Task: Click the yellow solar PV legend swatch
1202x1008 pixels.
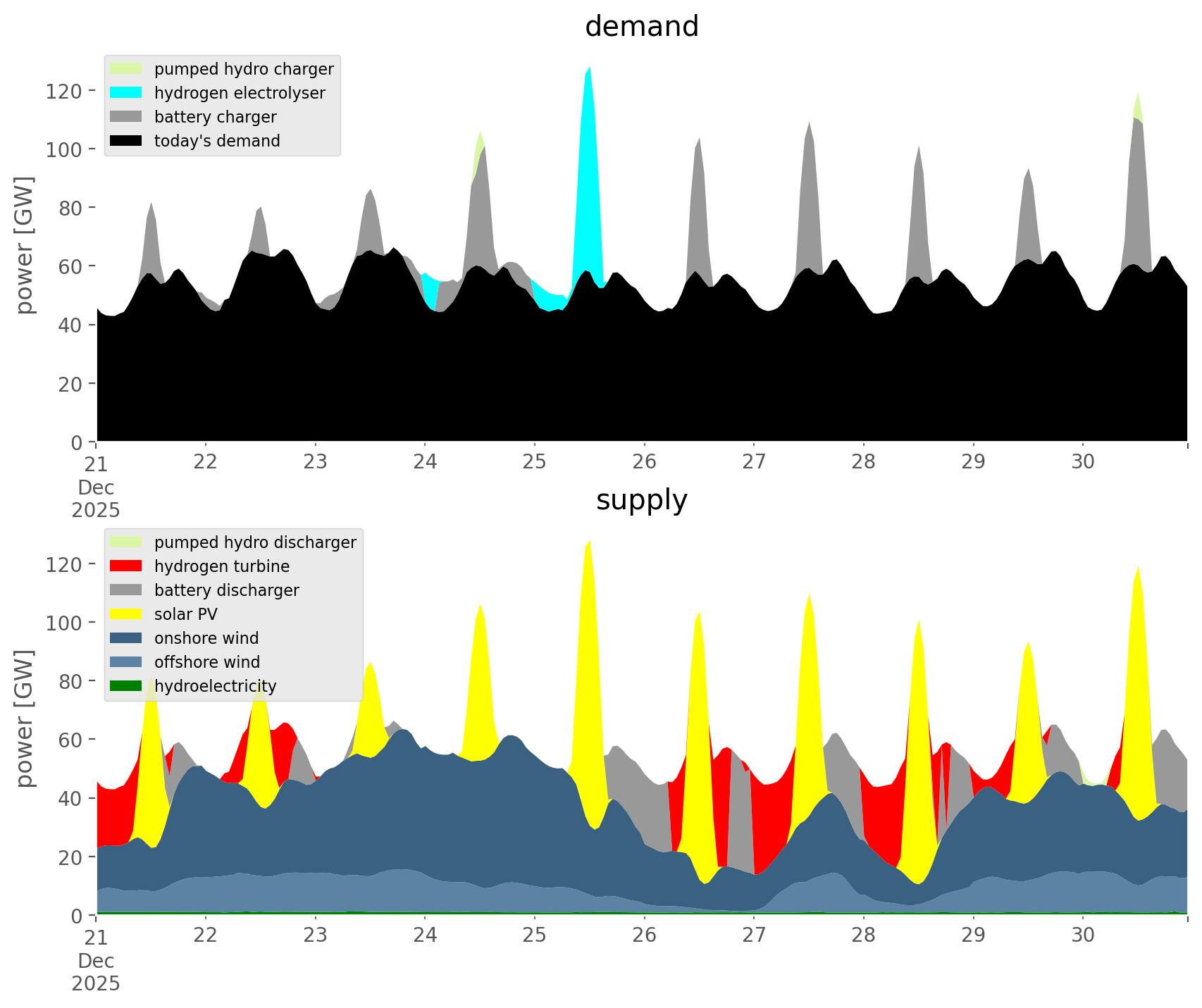Action: pos(126,614)
